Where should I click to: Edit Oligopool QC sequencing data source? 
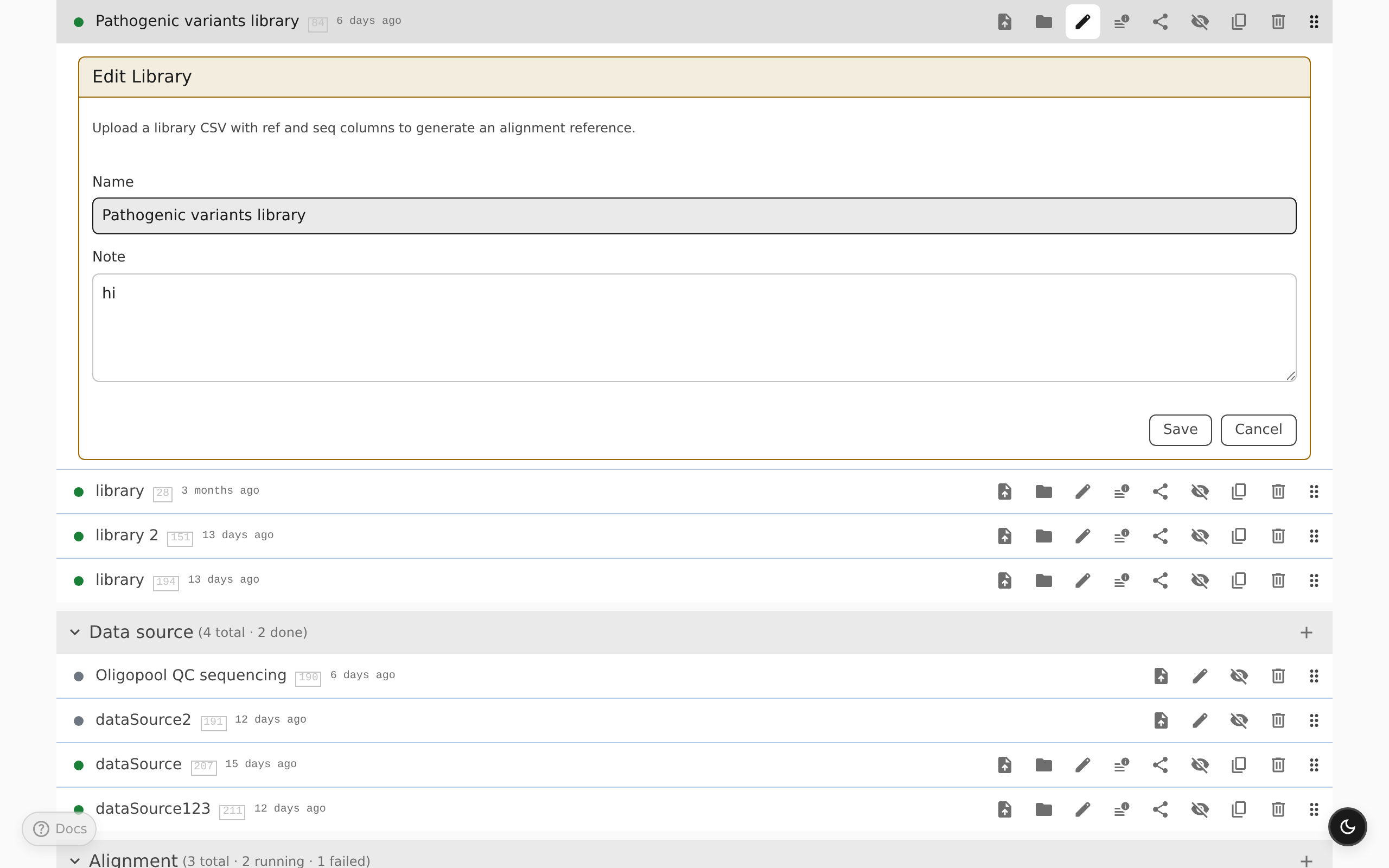tap(1200, 676)
